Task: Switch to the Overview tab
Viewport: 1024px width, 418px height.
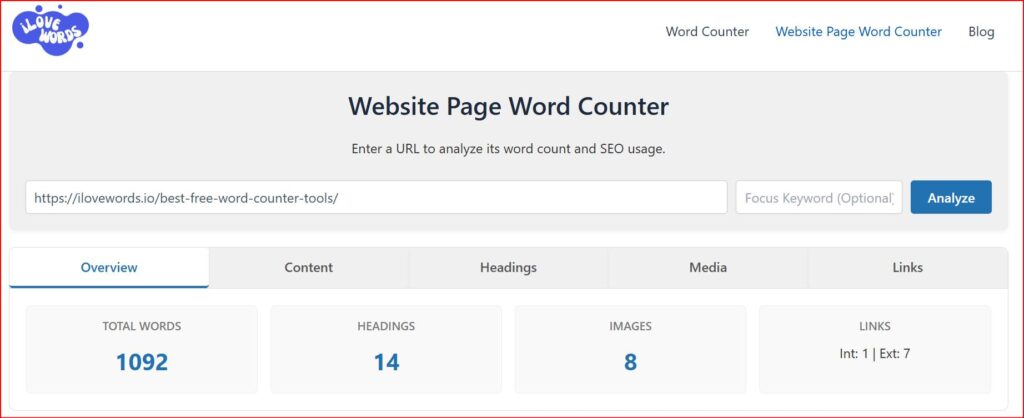Action: click(x=109, y=268)
